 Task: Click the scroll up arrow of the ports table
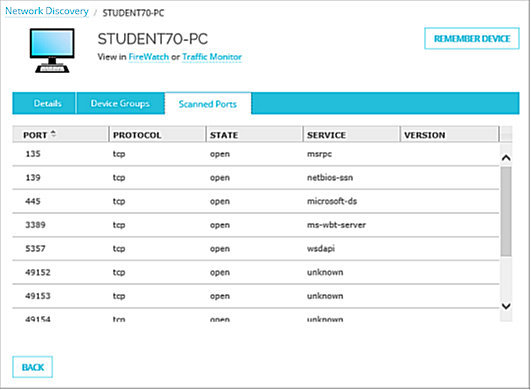[506, 158]
